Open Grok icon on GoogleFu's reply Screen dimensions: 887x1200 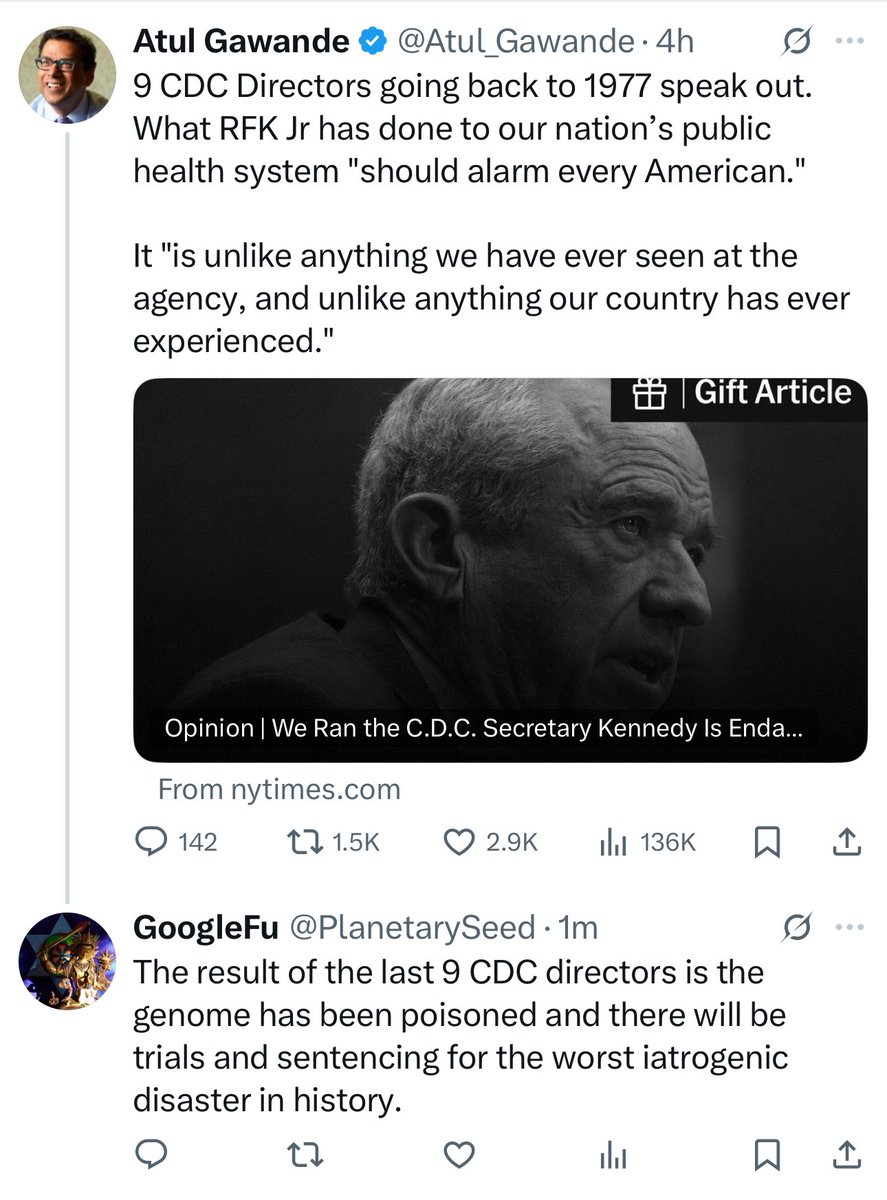tap(797, 929)
